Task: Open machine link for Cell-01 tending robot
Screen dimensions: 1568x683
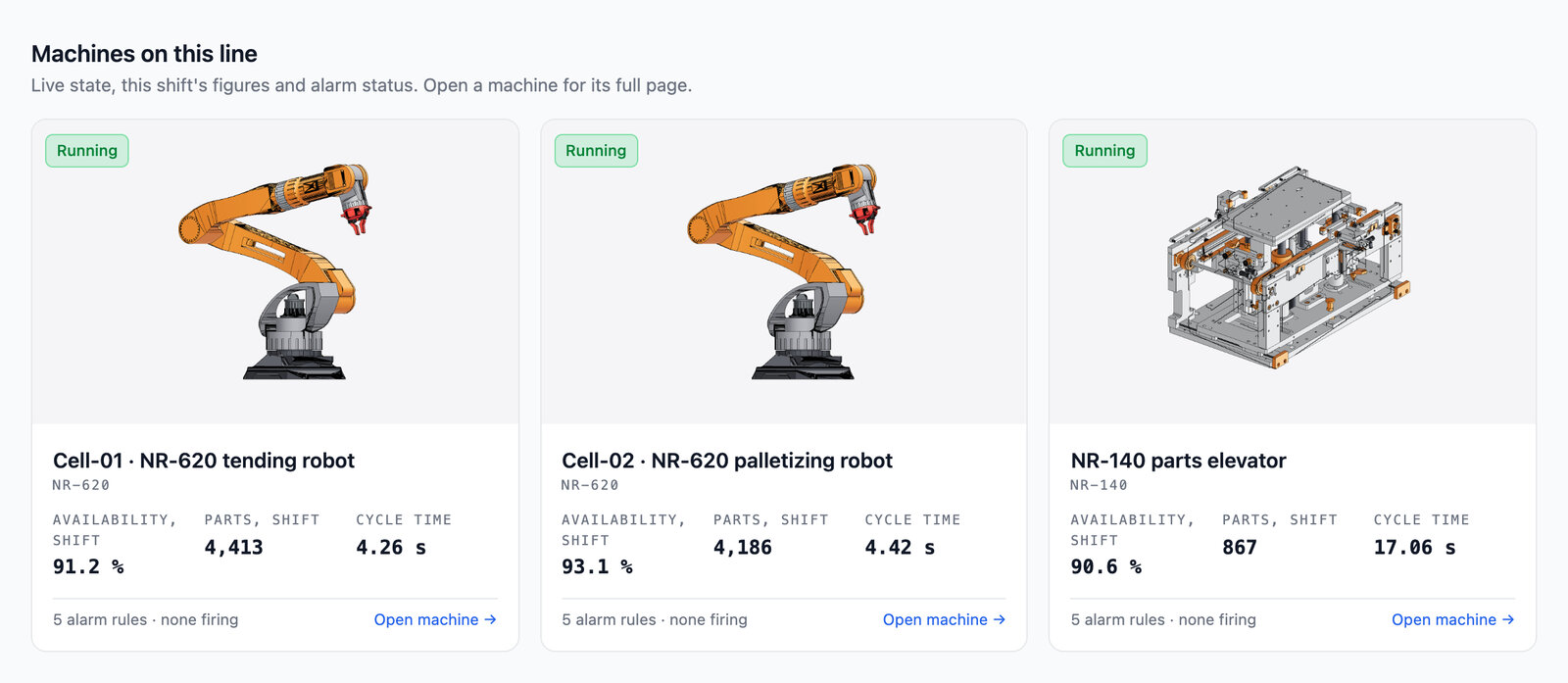Action: (x=435, y=619)
